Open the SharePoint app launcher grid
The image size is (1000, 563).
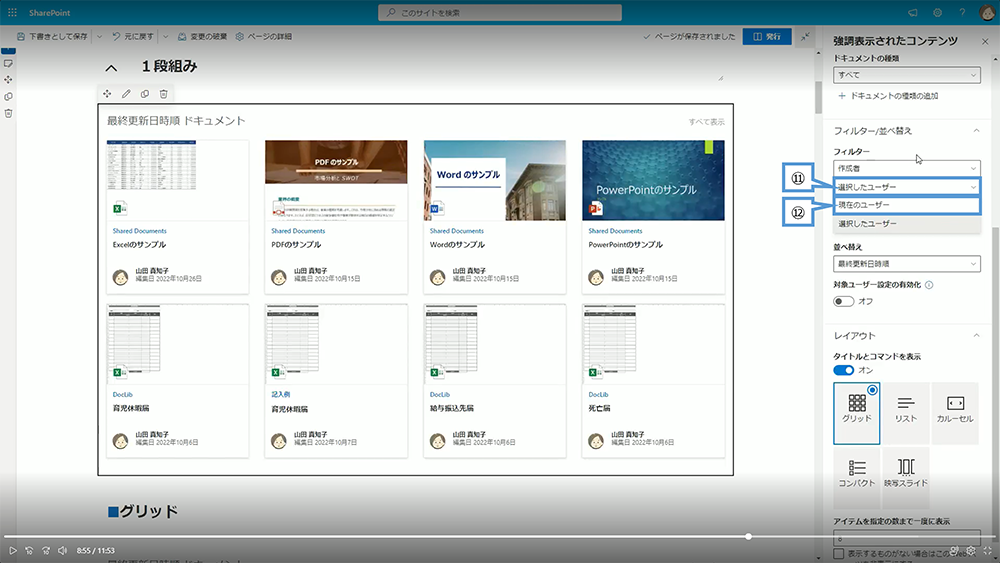click(12, 12)
